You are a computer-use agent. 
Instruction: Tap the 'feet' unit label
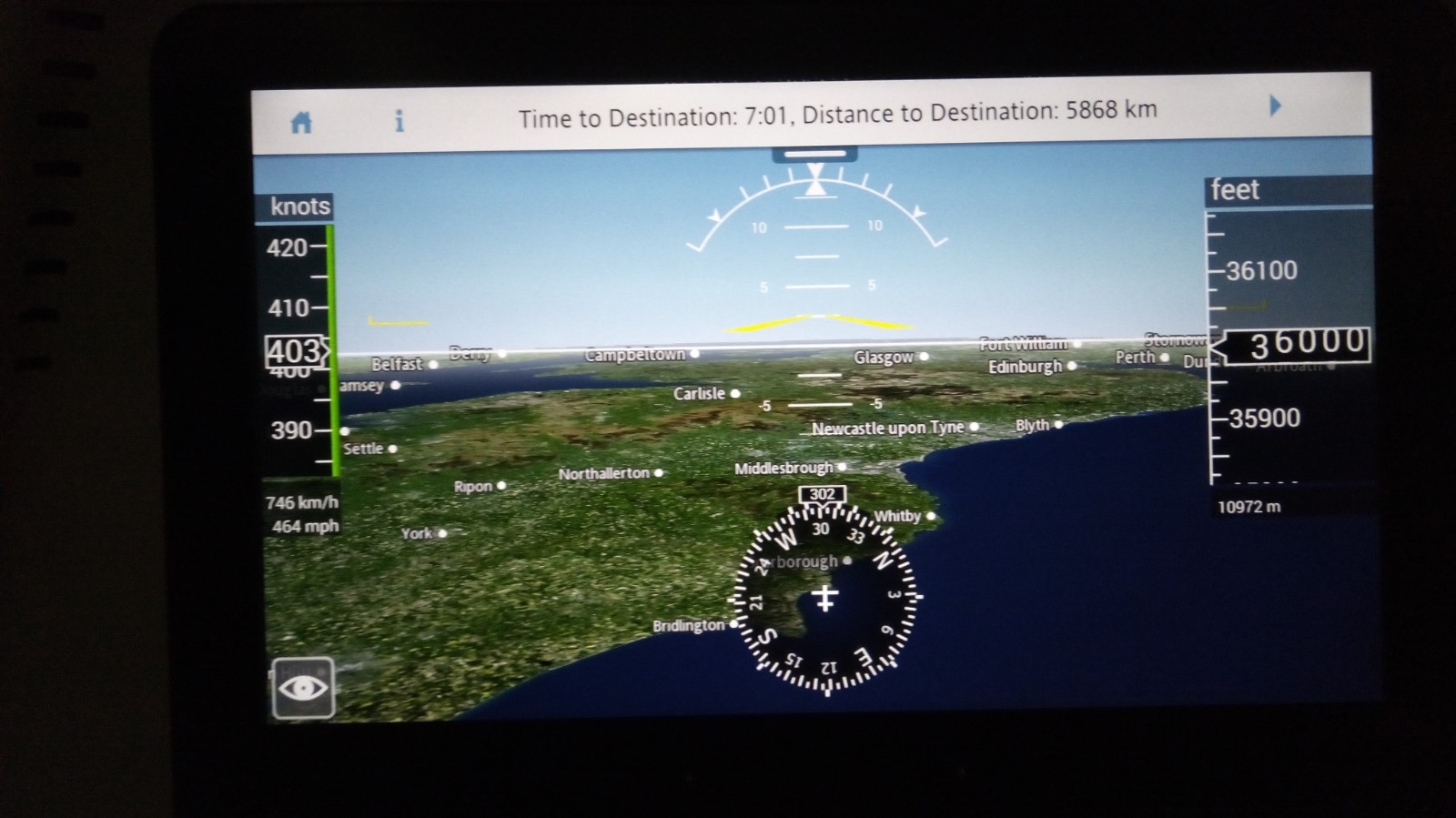(x=1235, y=190)
